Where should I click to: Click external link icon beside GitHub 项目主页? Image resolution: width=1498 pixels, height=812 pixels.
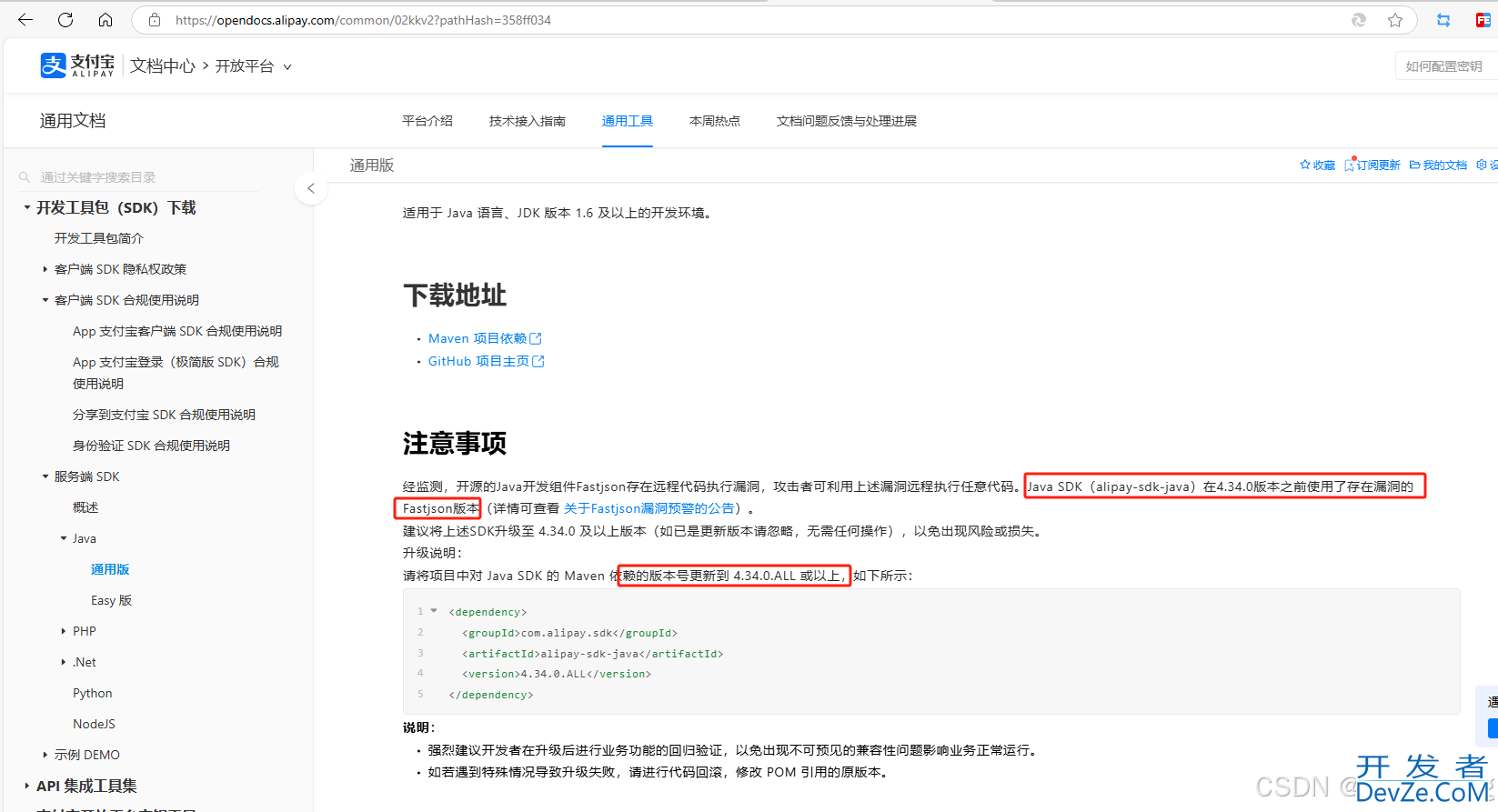[538, 361]
